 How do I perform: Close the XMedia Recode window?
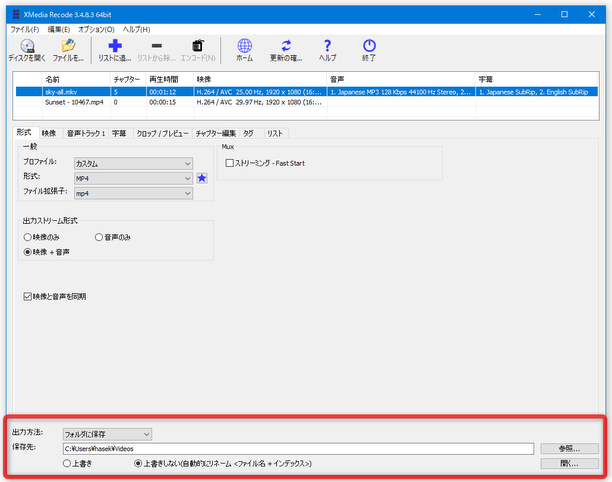pyautogui.click(x=592, y=14)
